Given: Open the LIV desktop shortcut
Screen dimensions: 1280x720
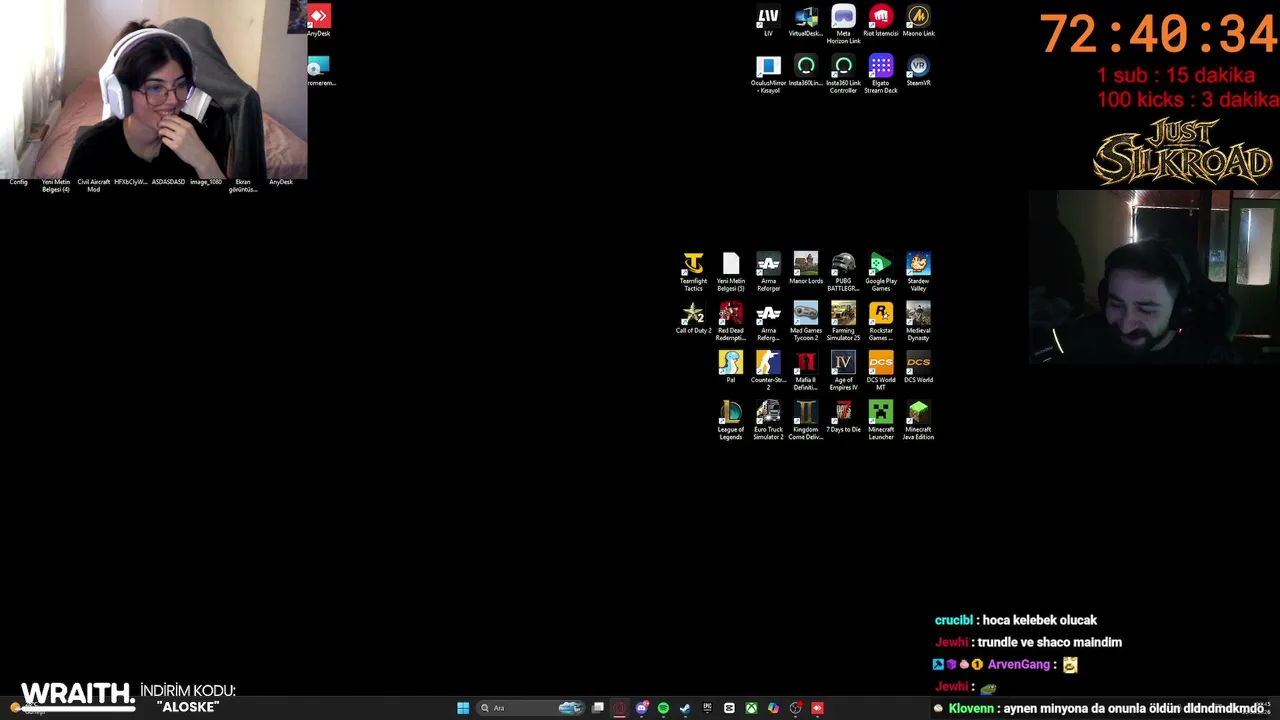Looking at the screenshot, I should point(768,21).
